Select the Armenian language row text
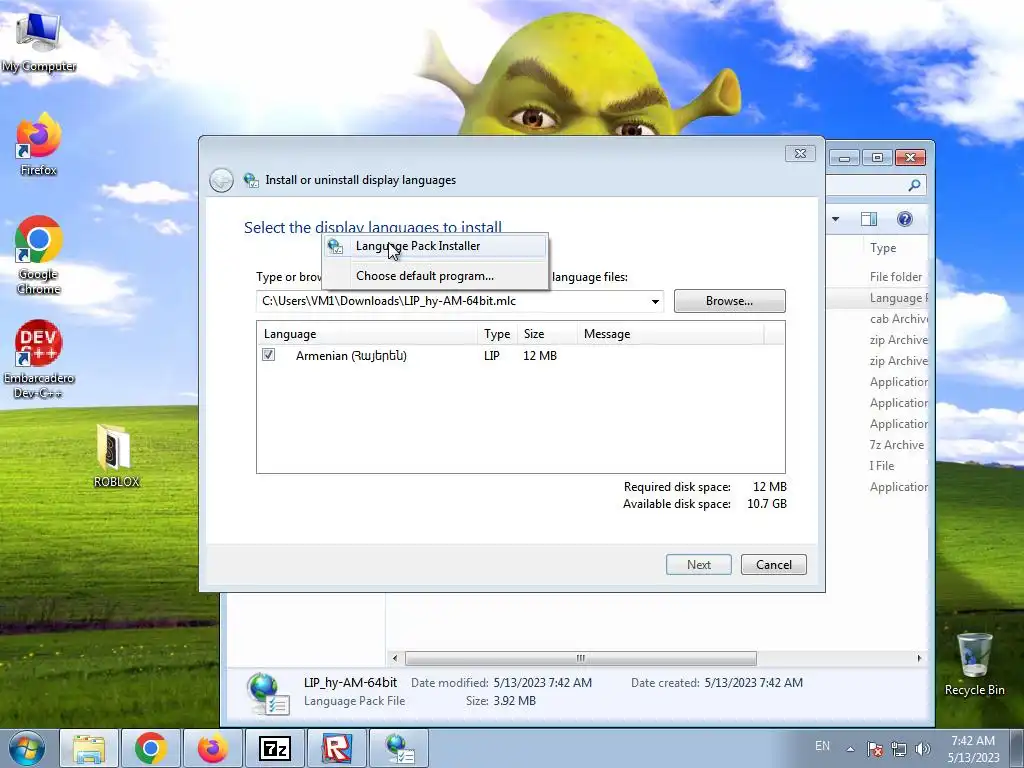Viewport: 1024px width, 768px height. (x=351, y=356)
